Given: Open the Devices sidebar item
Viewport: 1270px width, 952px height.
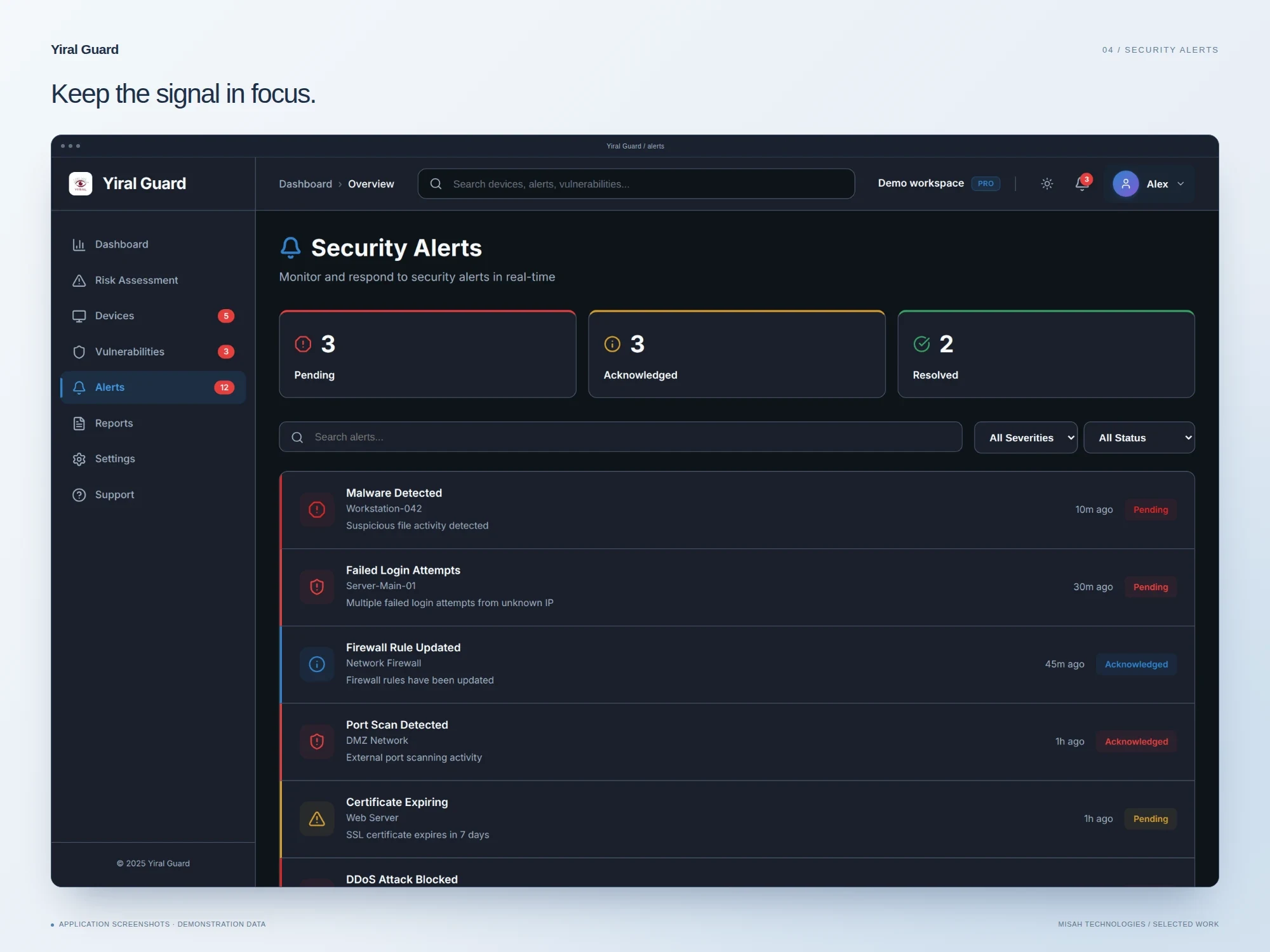Looking at the screenshot, I should coord(153,316).
